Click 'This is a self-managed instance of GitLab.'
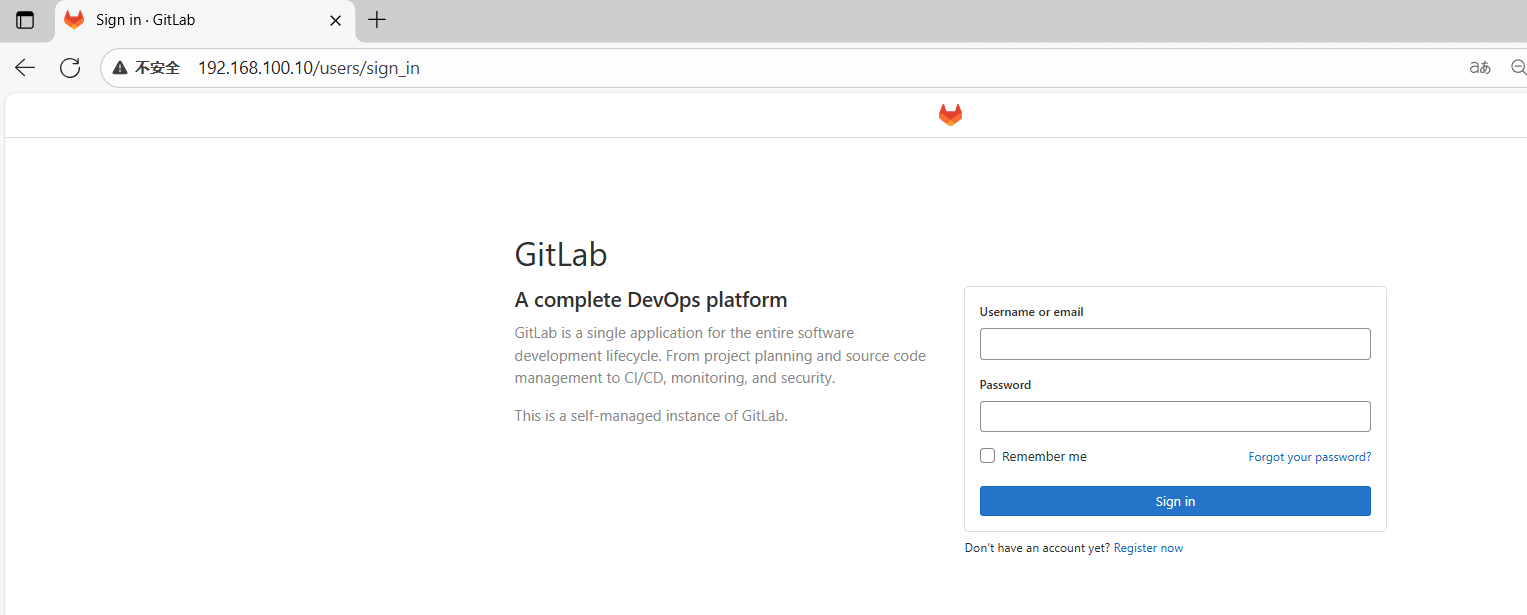 click(651, 416)
